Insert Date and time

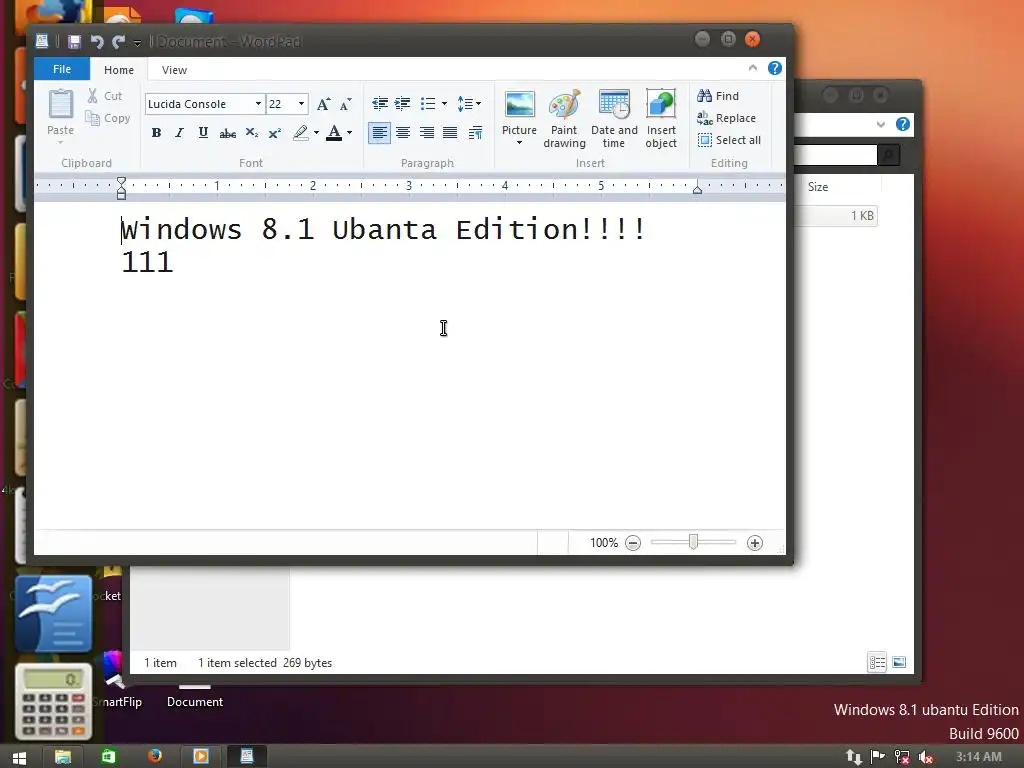[x=614, y=119]
